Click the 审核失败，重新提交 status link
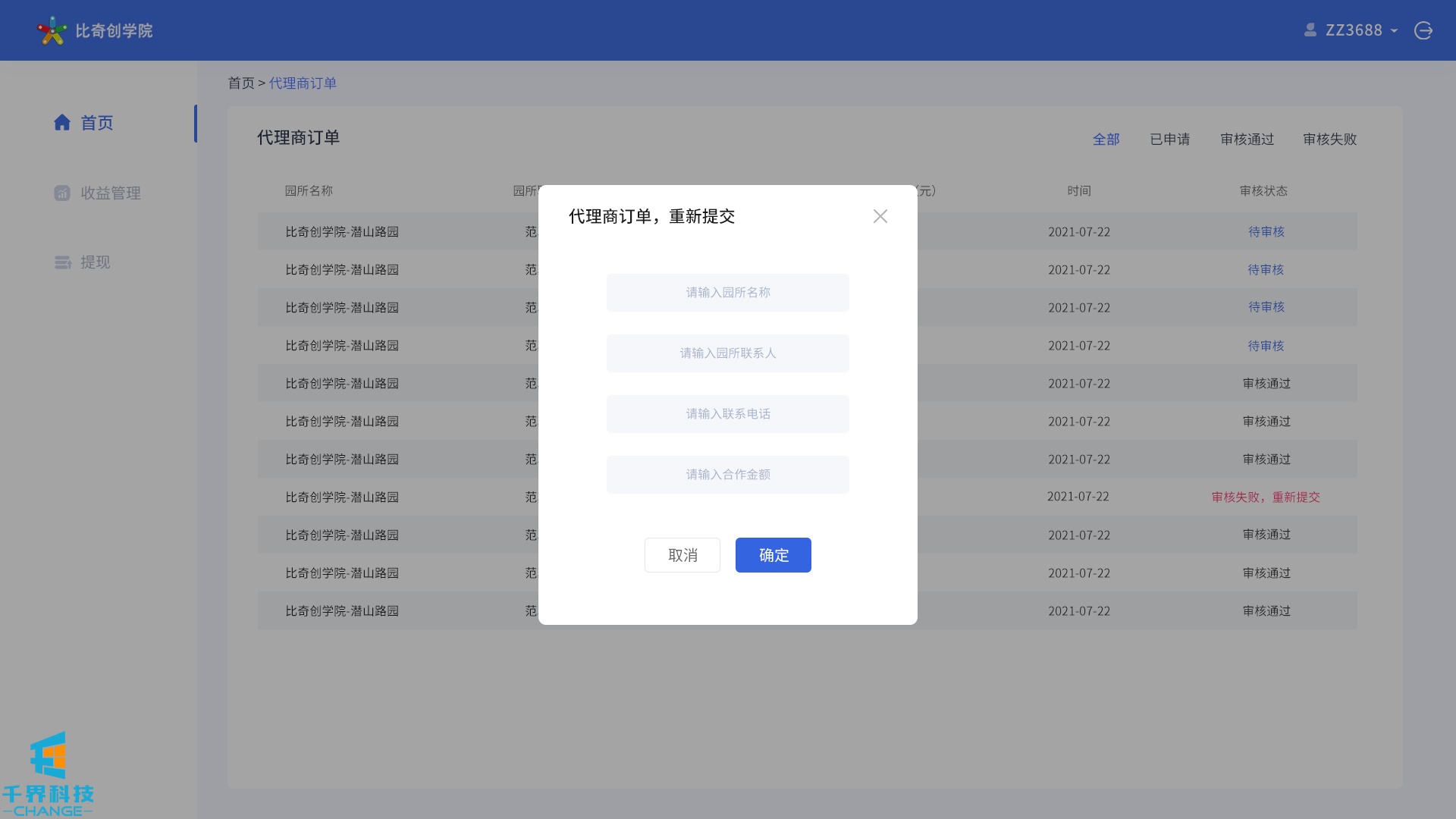This screenshot has width=1456, height=819. click(1265, 497)
